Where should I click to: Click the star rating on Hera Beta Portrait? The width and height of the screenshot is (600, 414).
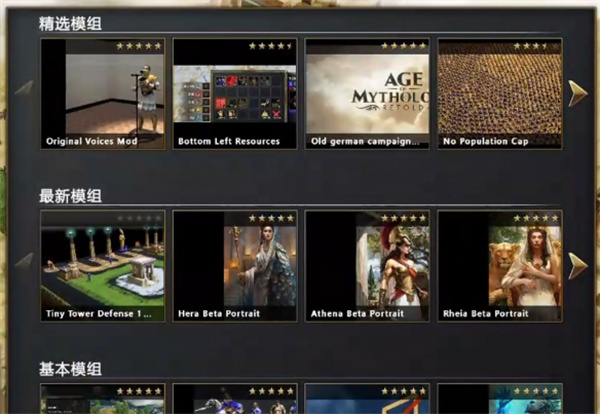[x=271, y=218]
